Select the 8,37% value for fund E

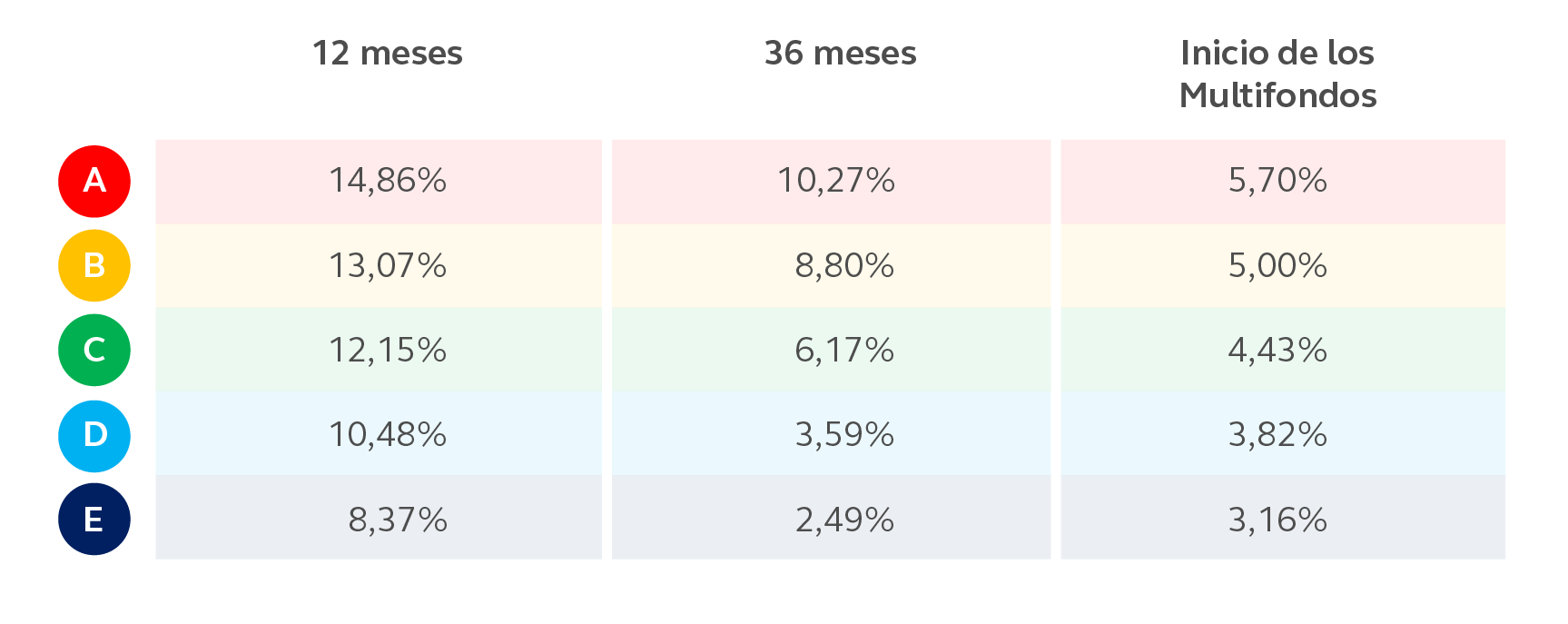tap(398, 520)
